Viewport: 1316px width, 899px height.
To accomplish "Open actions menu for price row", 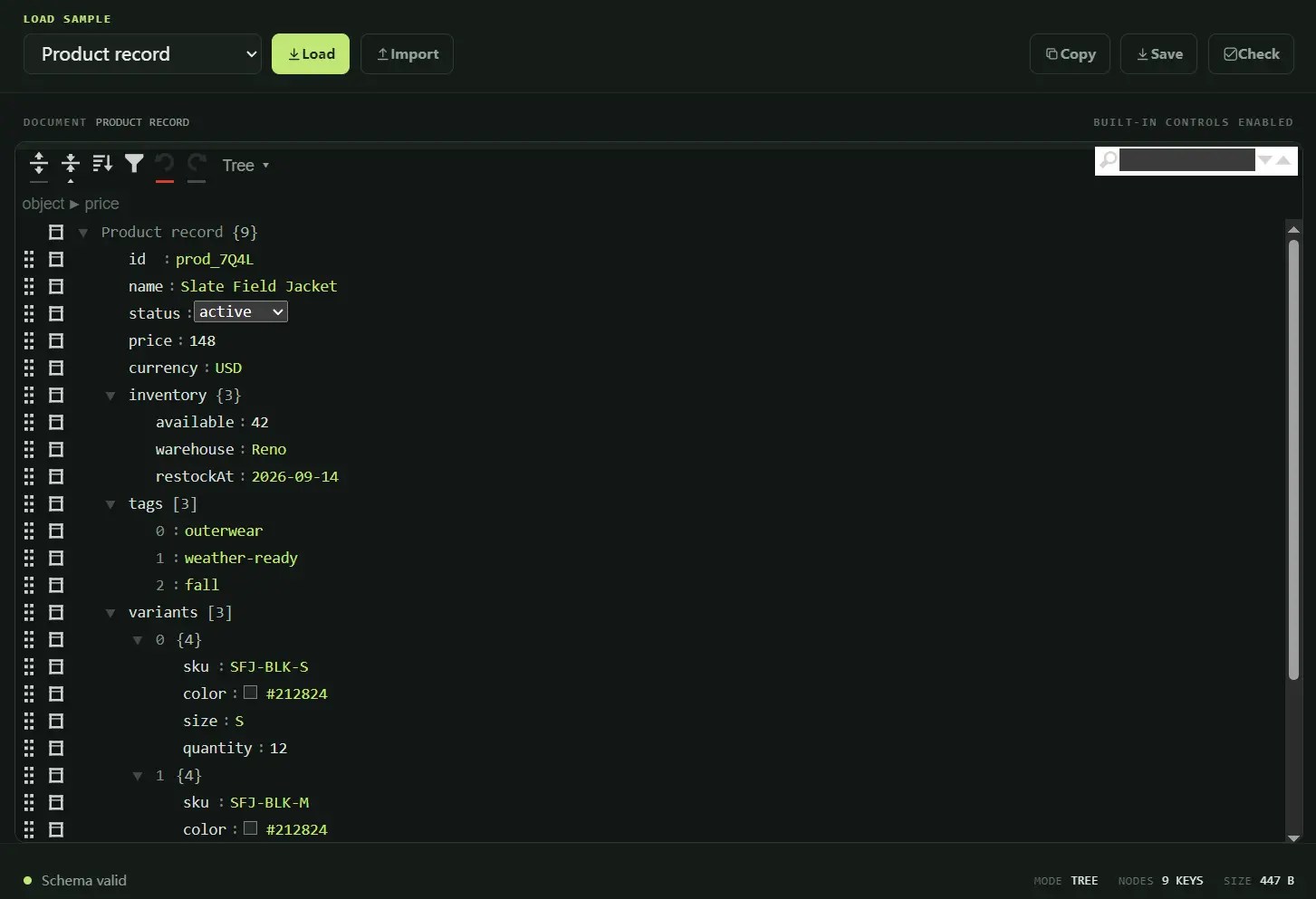I will (x=56, y=340).
